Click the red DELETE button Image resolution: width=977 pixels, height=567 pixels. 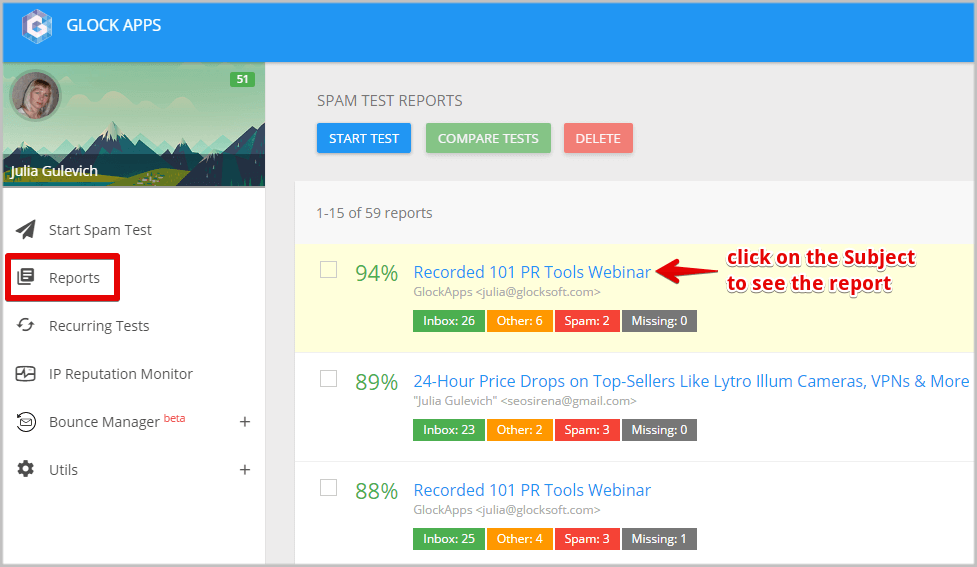pyautogui.click(x=598, y=138)
